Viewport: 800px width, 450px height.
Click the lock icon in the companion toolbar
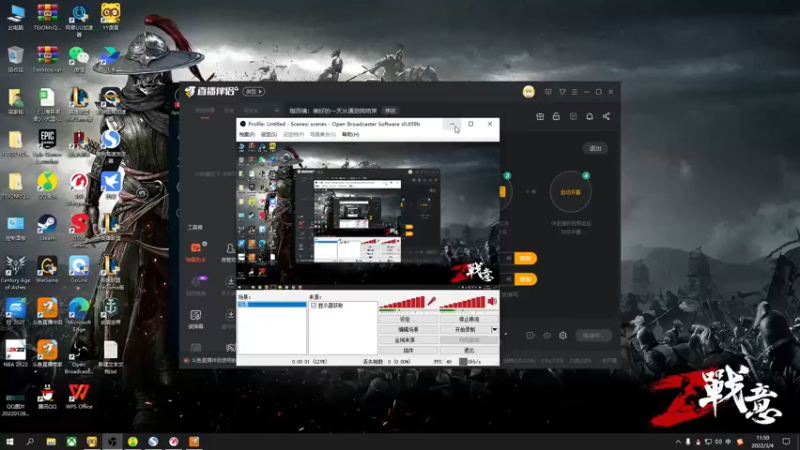[x=556, y=116]
